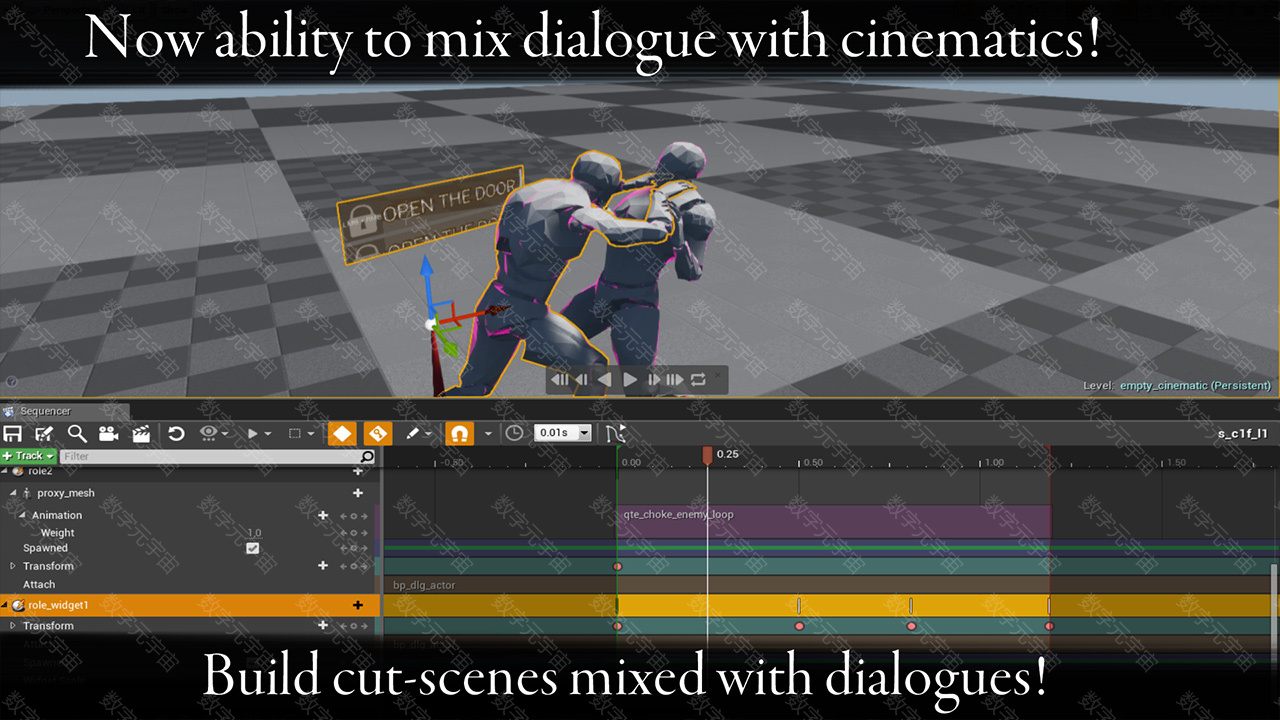Image resolution: width=1280 pixels, height=720 pixels.
Task: Add key on Animation row center dot
Action: [x=352, y=516]
